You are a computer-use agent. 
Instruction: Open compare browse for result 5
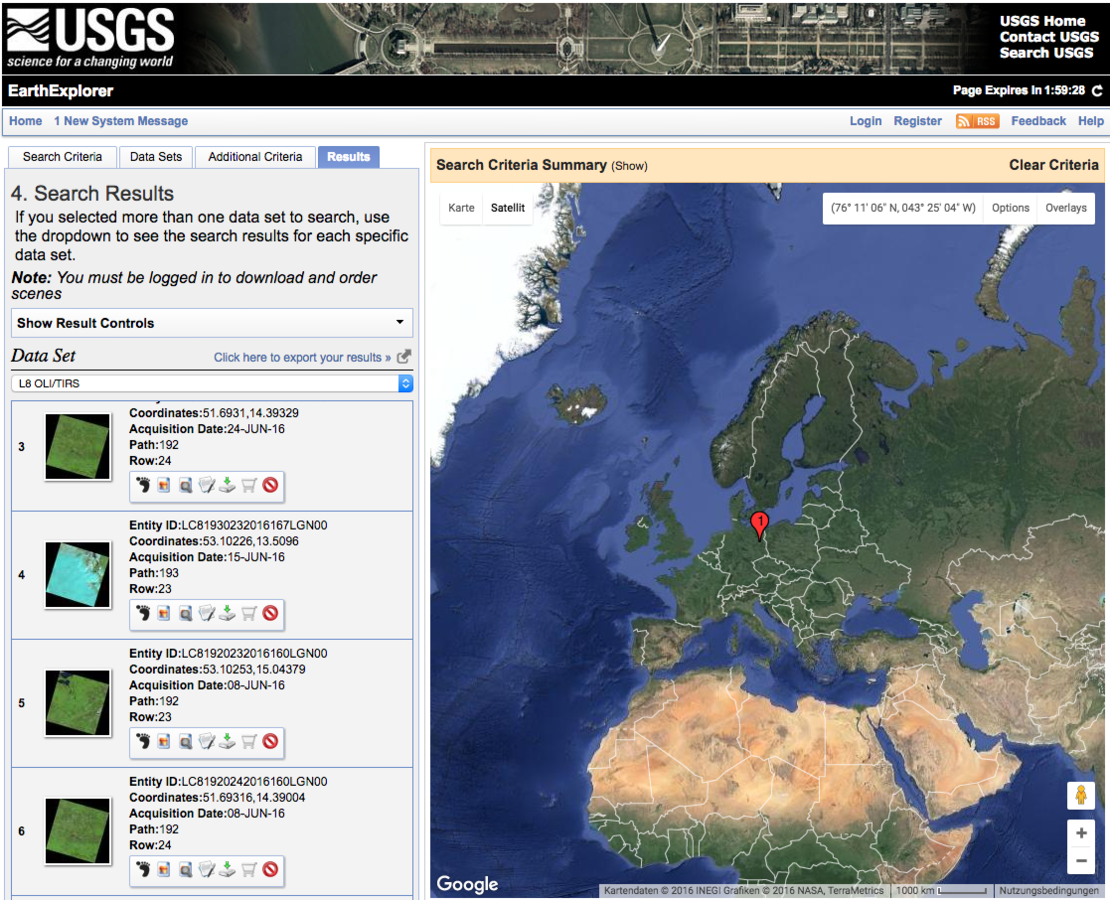tap(185, 741)
